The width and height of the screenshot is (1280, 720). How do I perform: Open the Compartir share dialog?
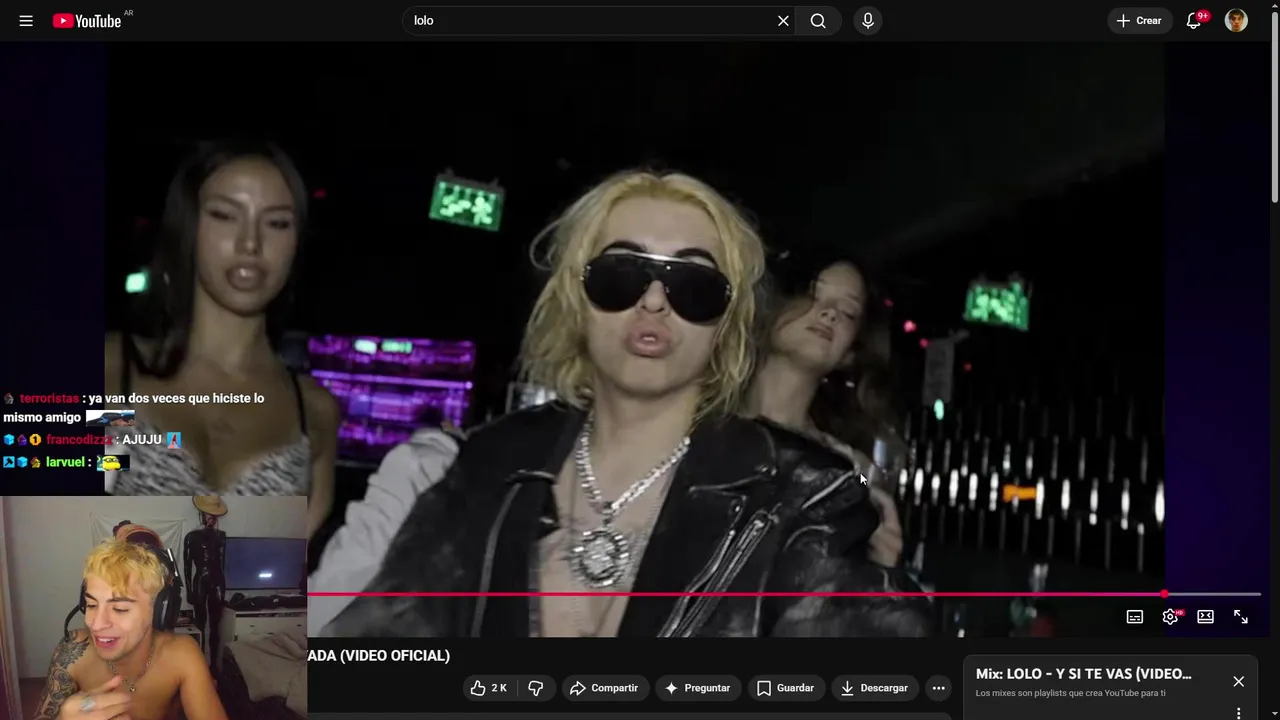click(604, 688)
